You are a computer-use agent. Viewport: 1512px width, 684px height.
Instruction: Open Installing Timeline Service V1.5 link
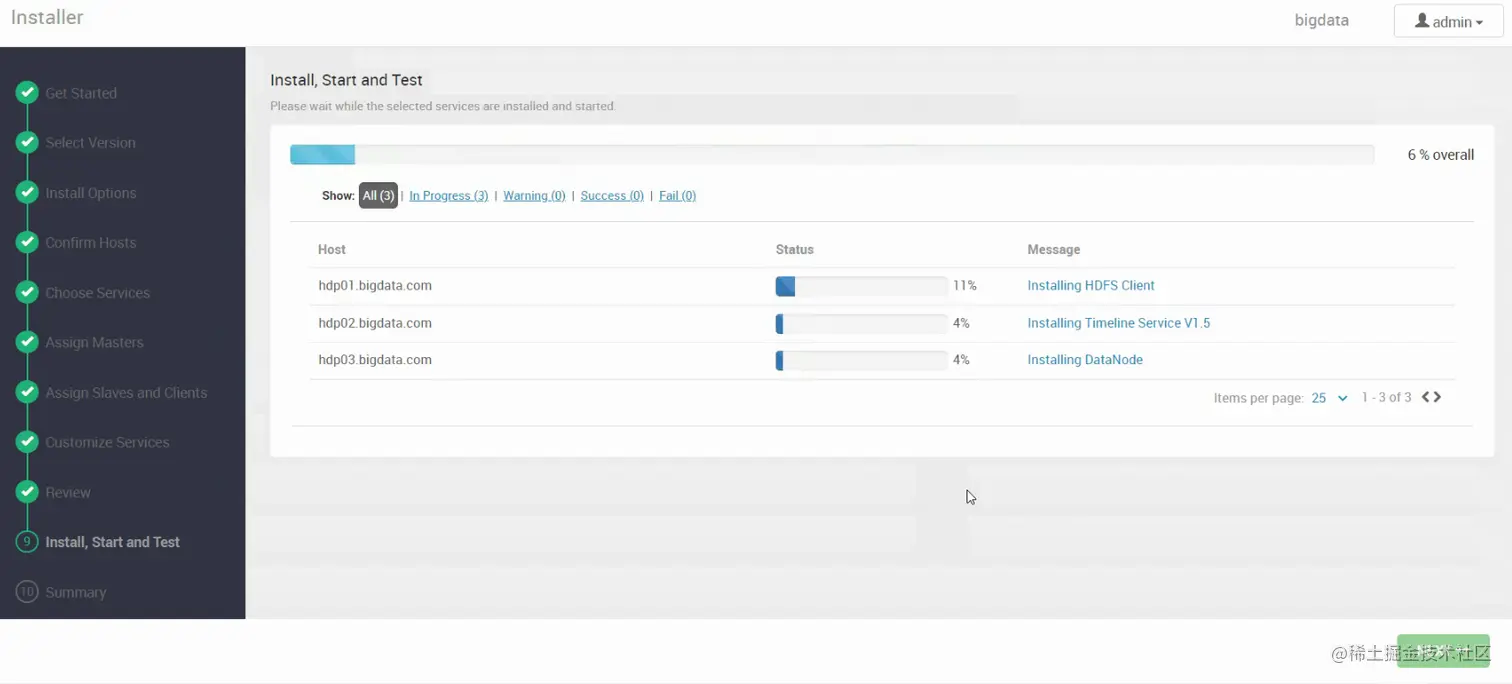(1119, 323)
